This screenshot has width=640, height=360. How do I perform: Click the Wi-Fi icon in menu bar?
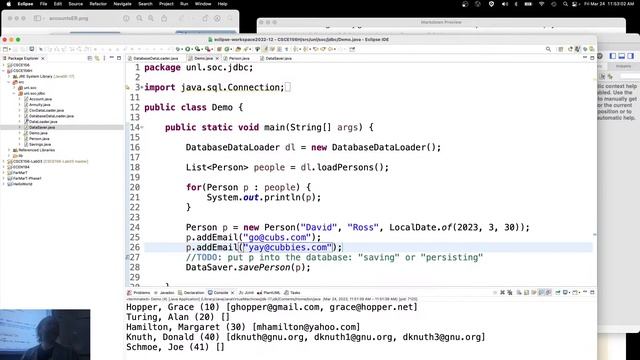(x=542, y=4)
